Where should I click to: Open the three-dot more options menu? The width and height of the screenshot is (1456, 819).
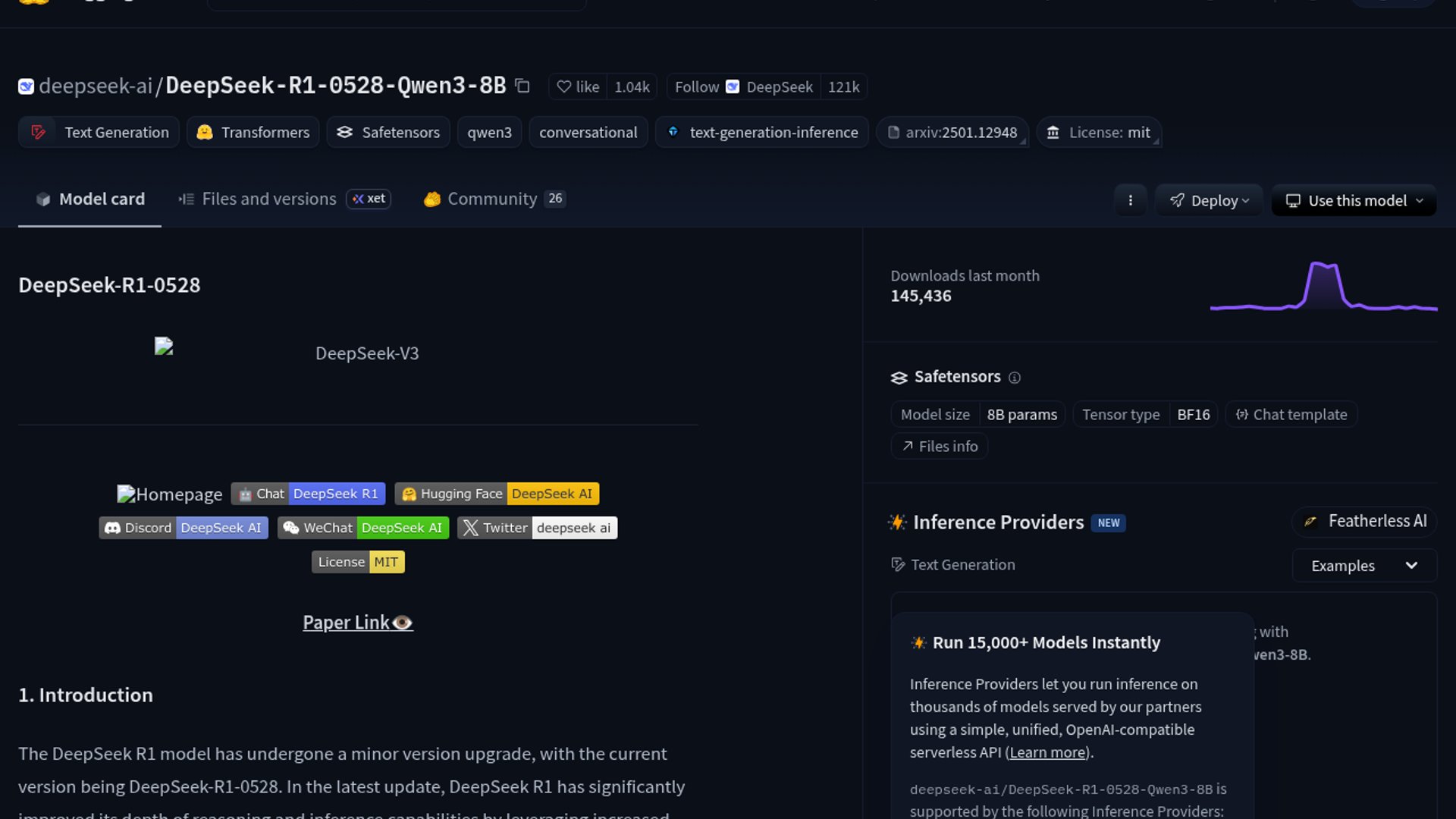(x=1130, y=200)
